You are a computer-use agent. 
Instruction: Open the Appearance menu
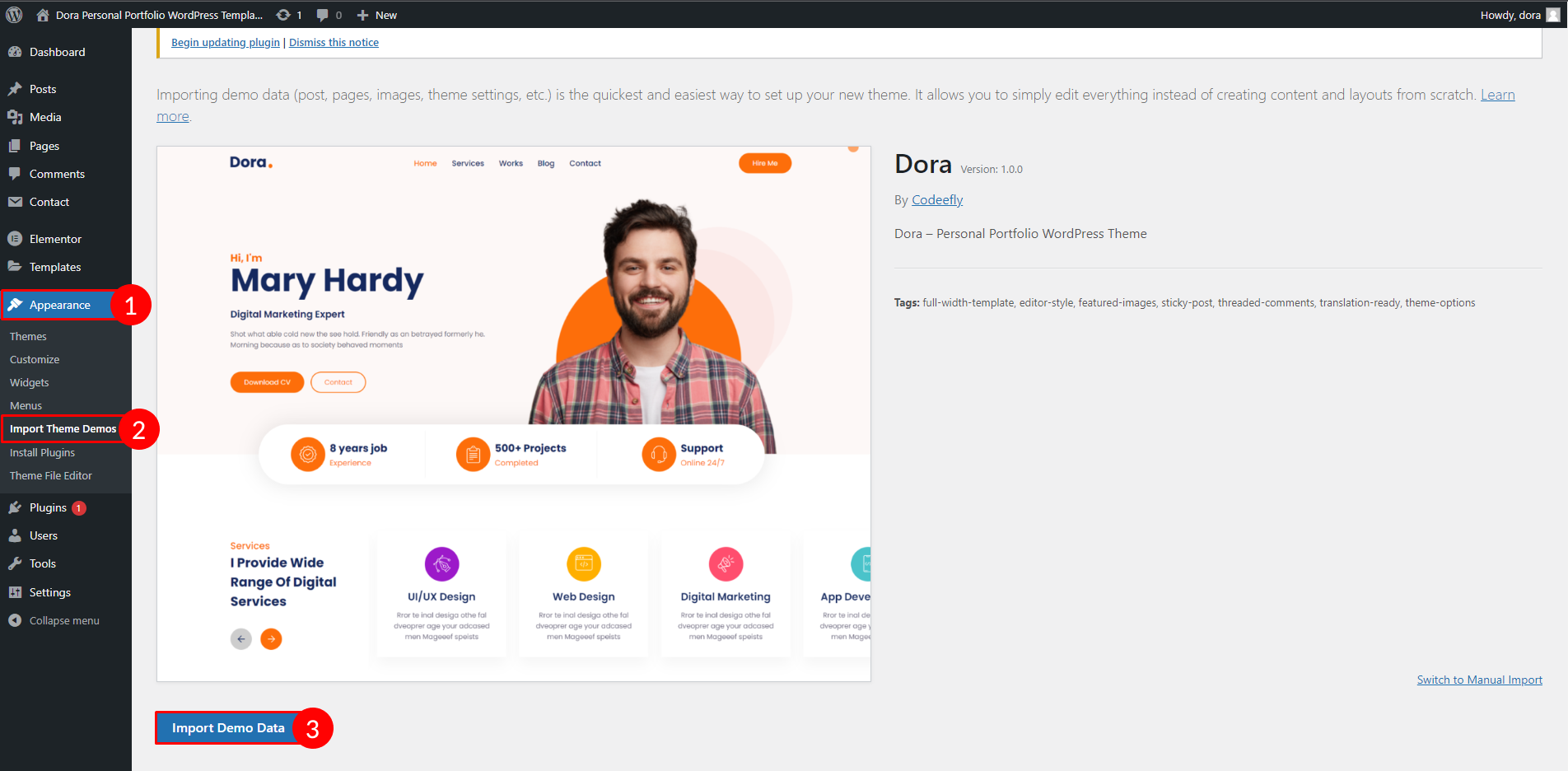coord(59,305)
